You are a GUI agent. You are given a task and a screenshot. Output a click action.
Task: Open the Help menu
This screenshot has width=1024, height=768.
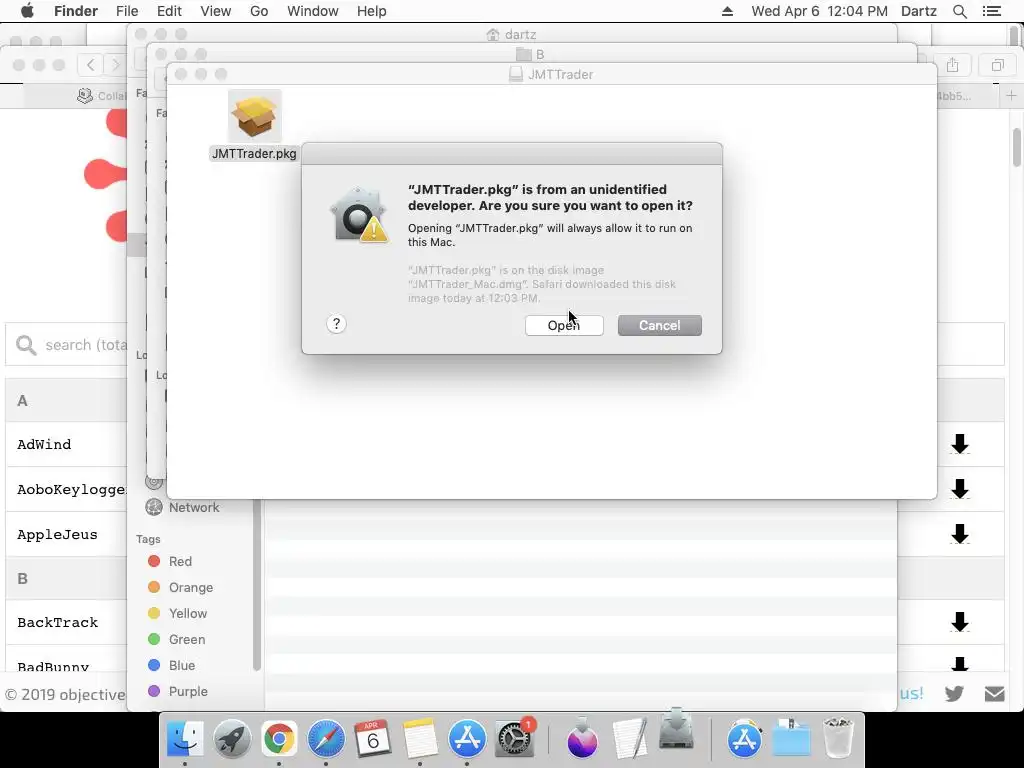point(372,11)
